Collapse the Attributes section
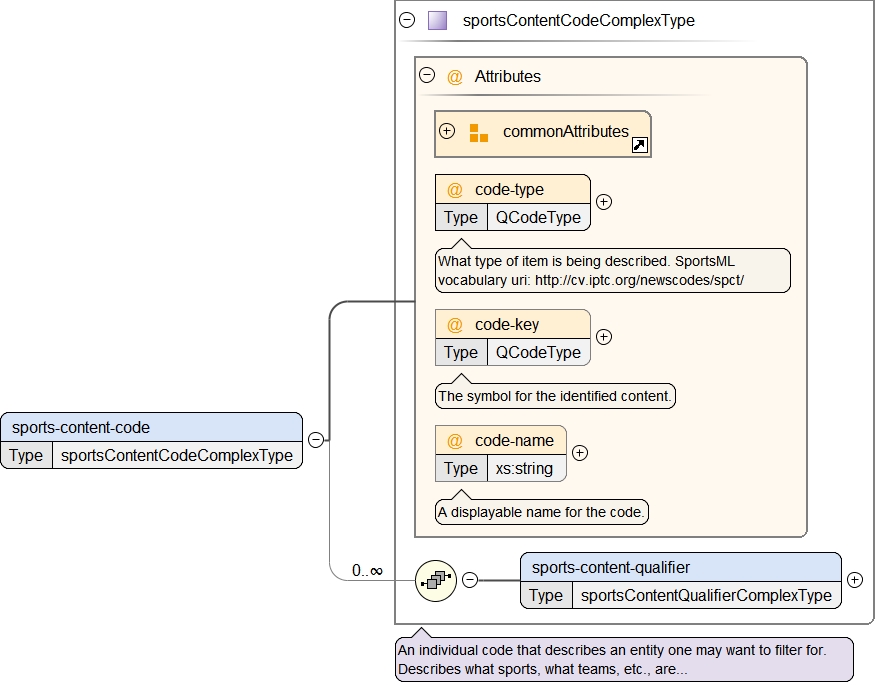The width and height of the screenshot is (876, 685). click(x=427, y=75)
